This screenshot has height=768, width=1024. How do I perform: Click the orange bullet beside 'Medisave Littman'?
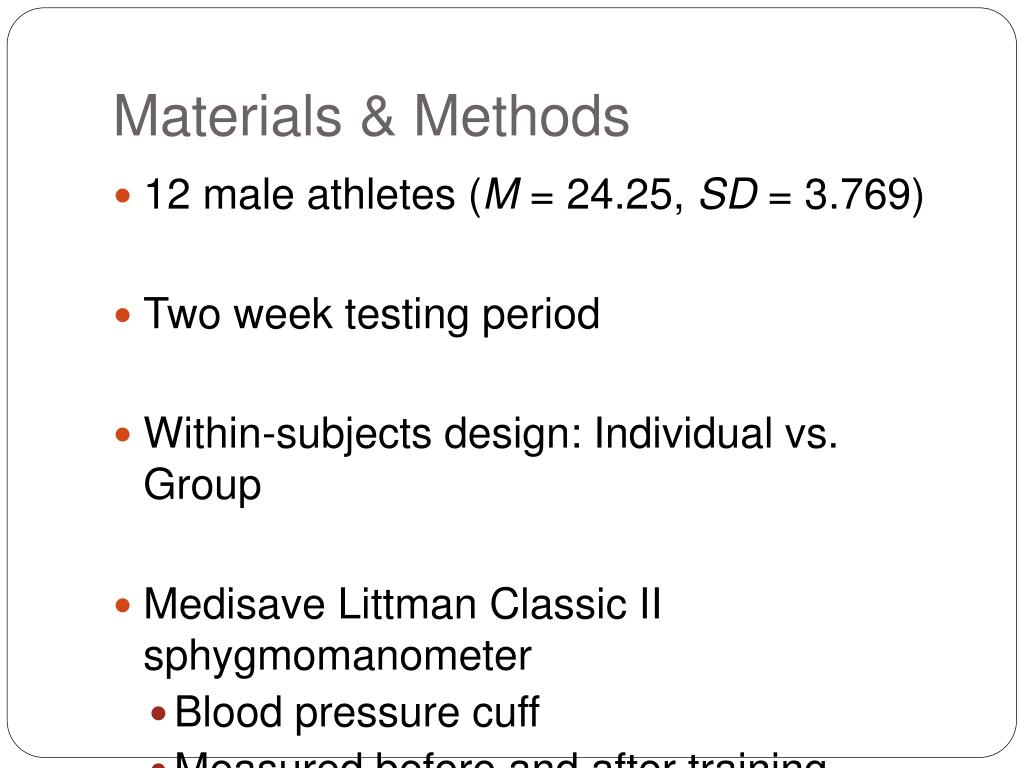(123, 605)
